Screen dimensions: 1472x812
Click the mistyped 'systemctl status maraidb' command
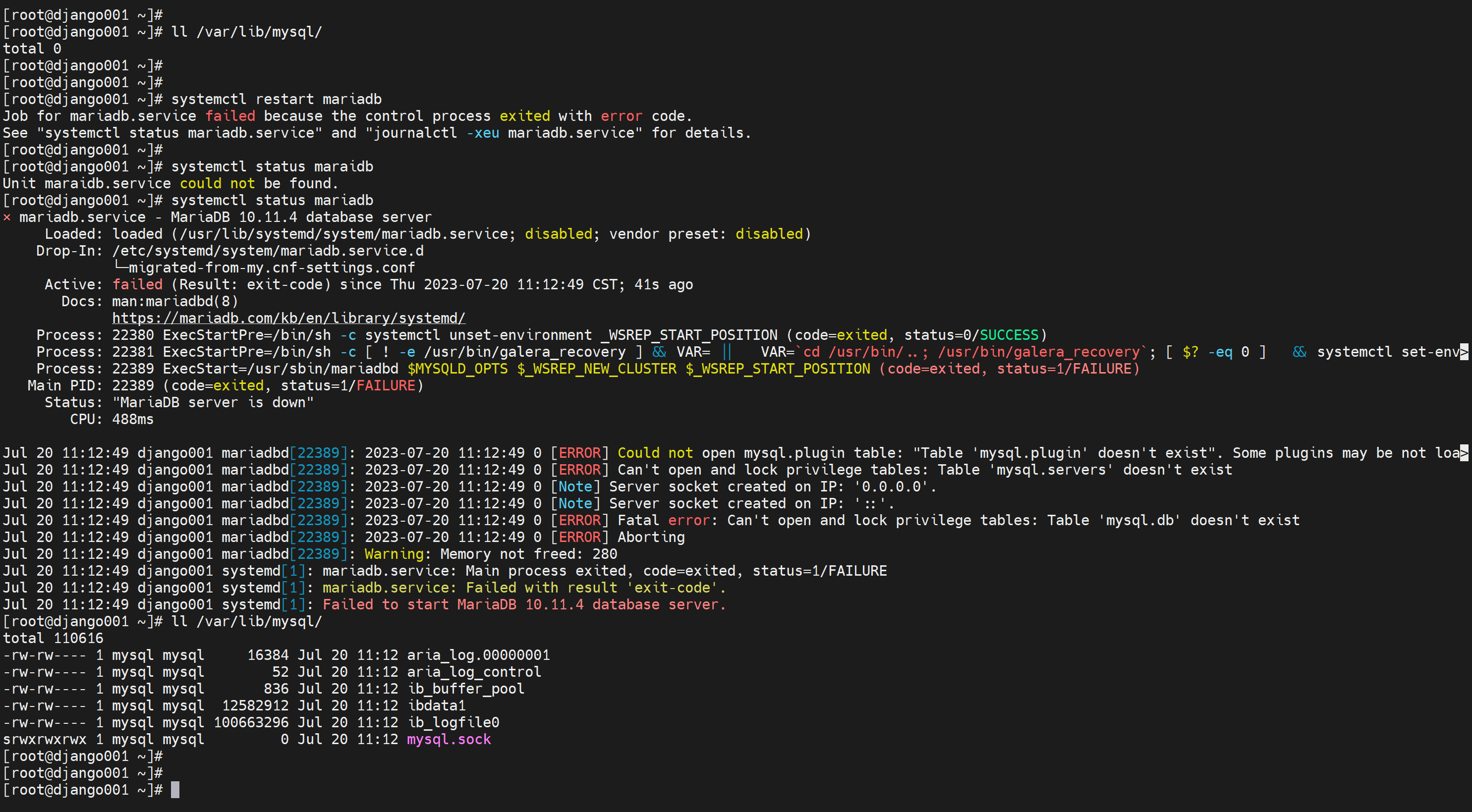pos(272,167)
